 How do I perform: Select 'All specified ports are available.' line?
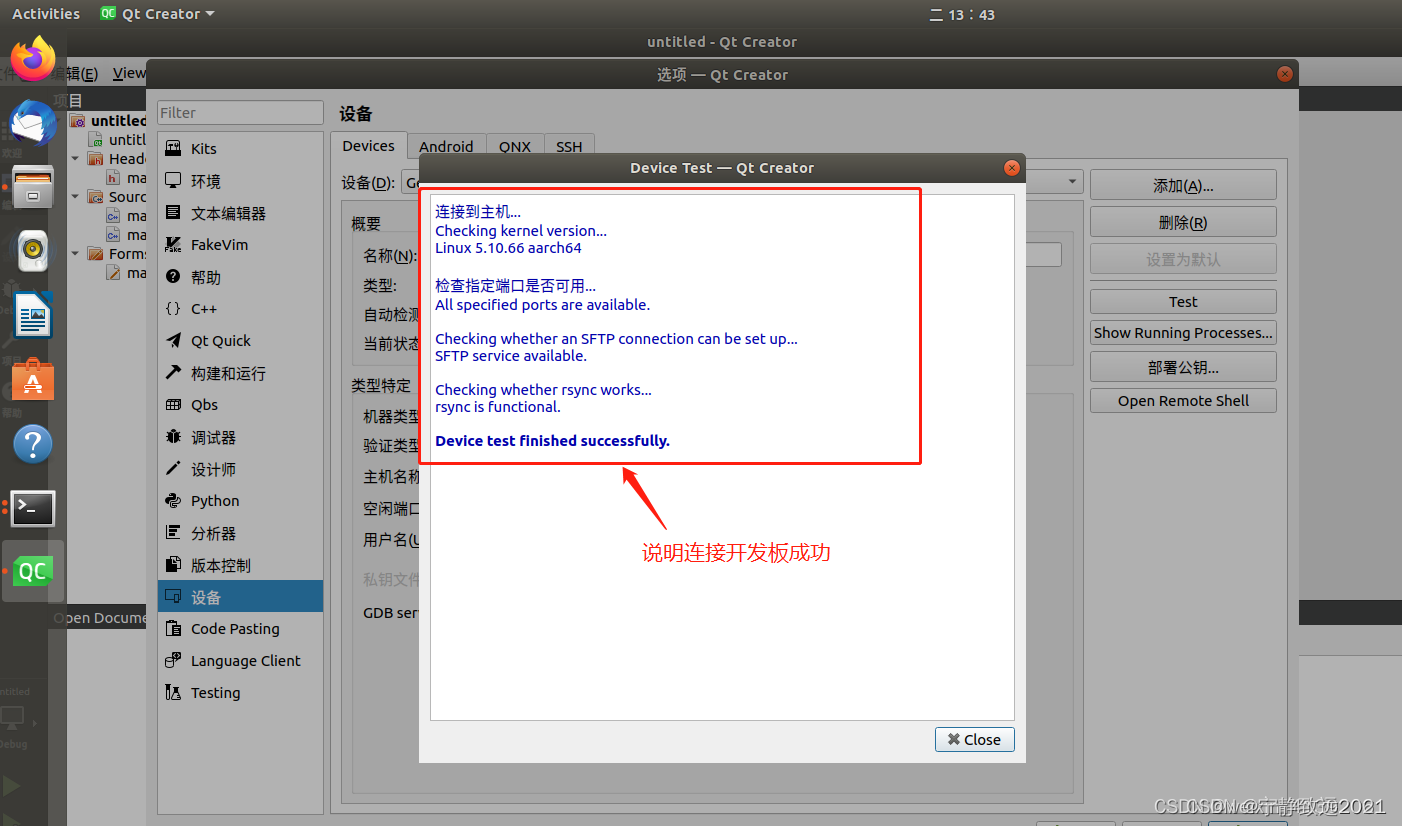(542, 305)
